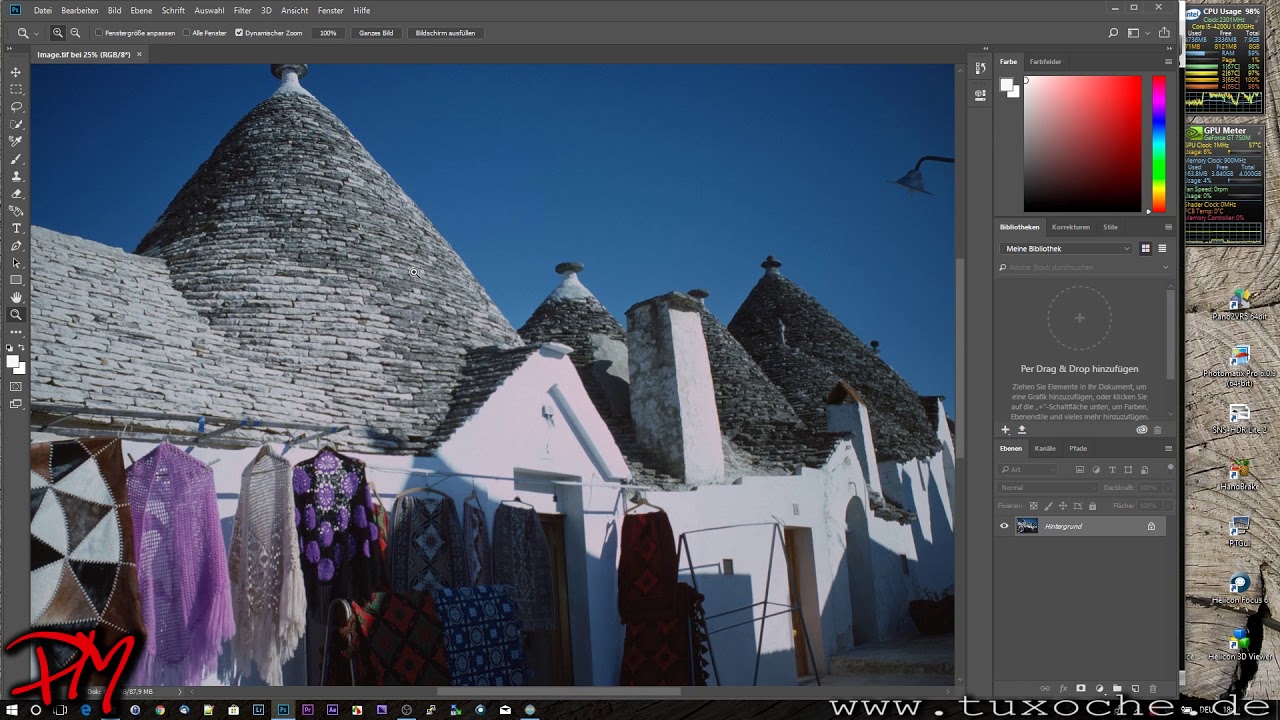Image resolution: width=1280 pixels, height=720 pixels.
Task: Select the Brush tool
Action: (16, 159)
